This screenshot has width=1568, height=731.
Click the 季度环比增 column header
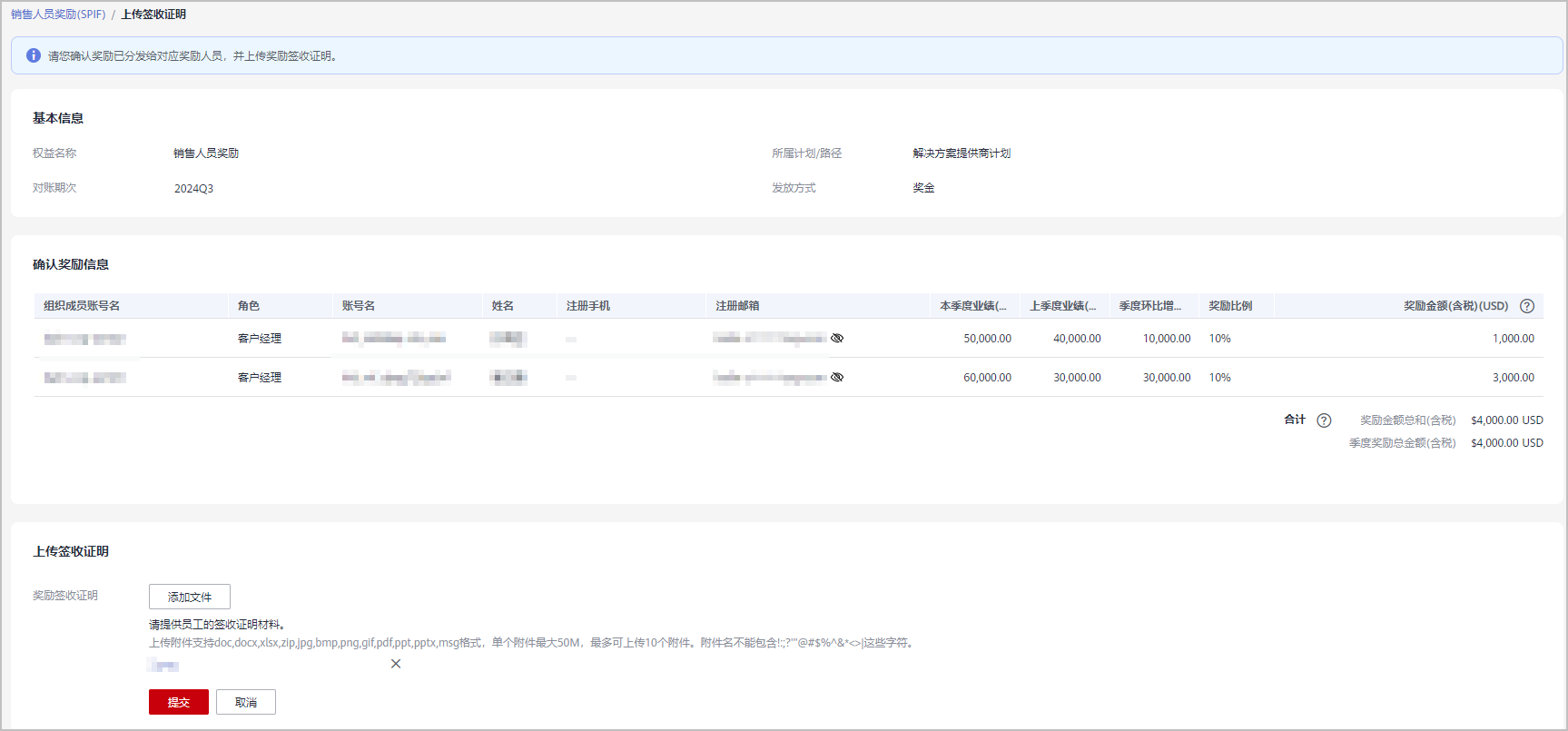pos(1149,306)
